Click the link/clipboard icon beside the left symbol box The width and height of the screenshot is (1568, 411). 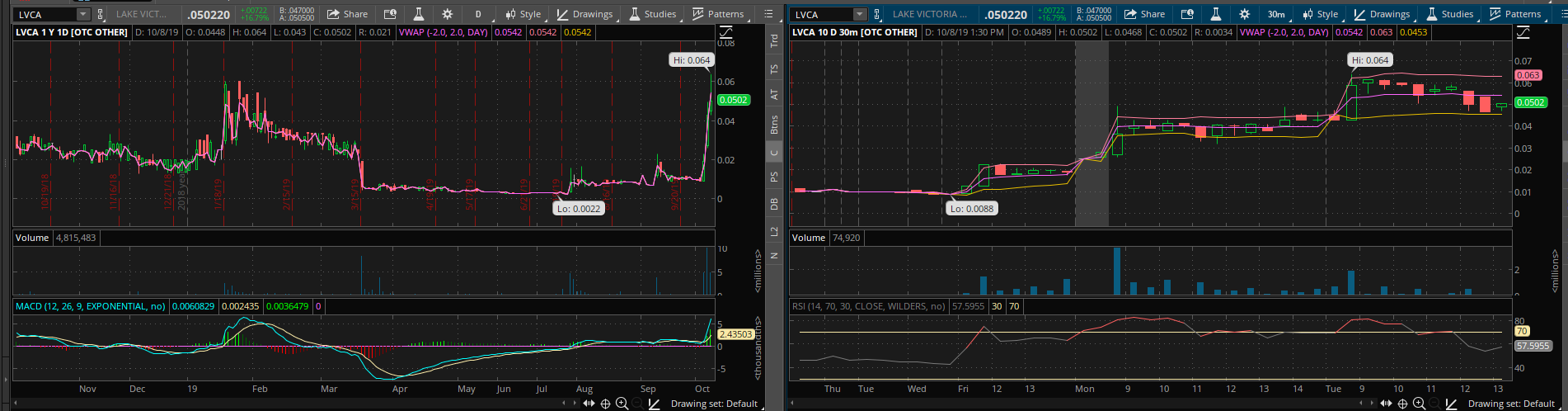pyautogui.click(x=101, y=15)
